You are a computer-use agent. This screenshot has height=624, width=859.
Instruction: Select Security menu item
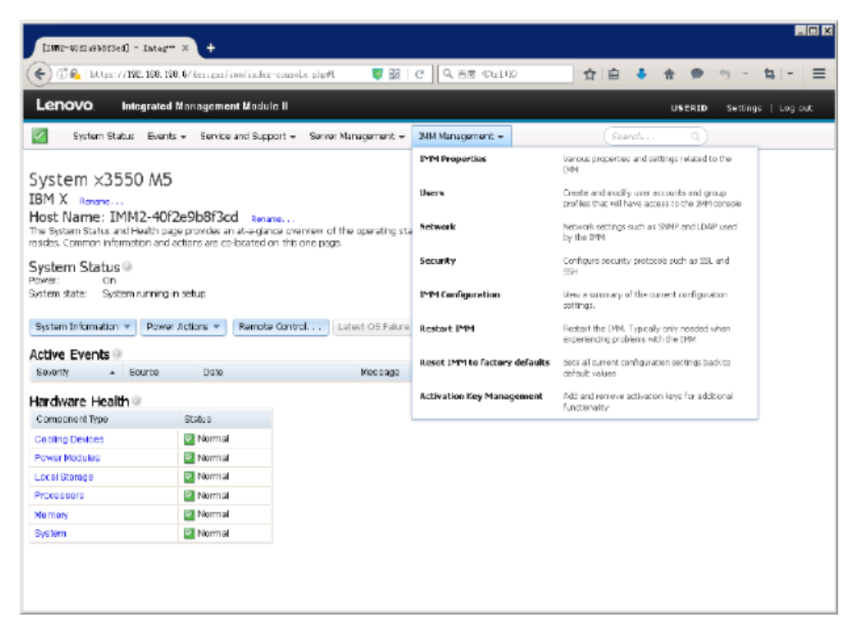click(437, 261)
